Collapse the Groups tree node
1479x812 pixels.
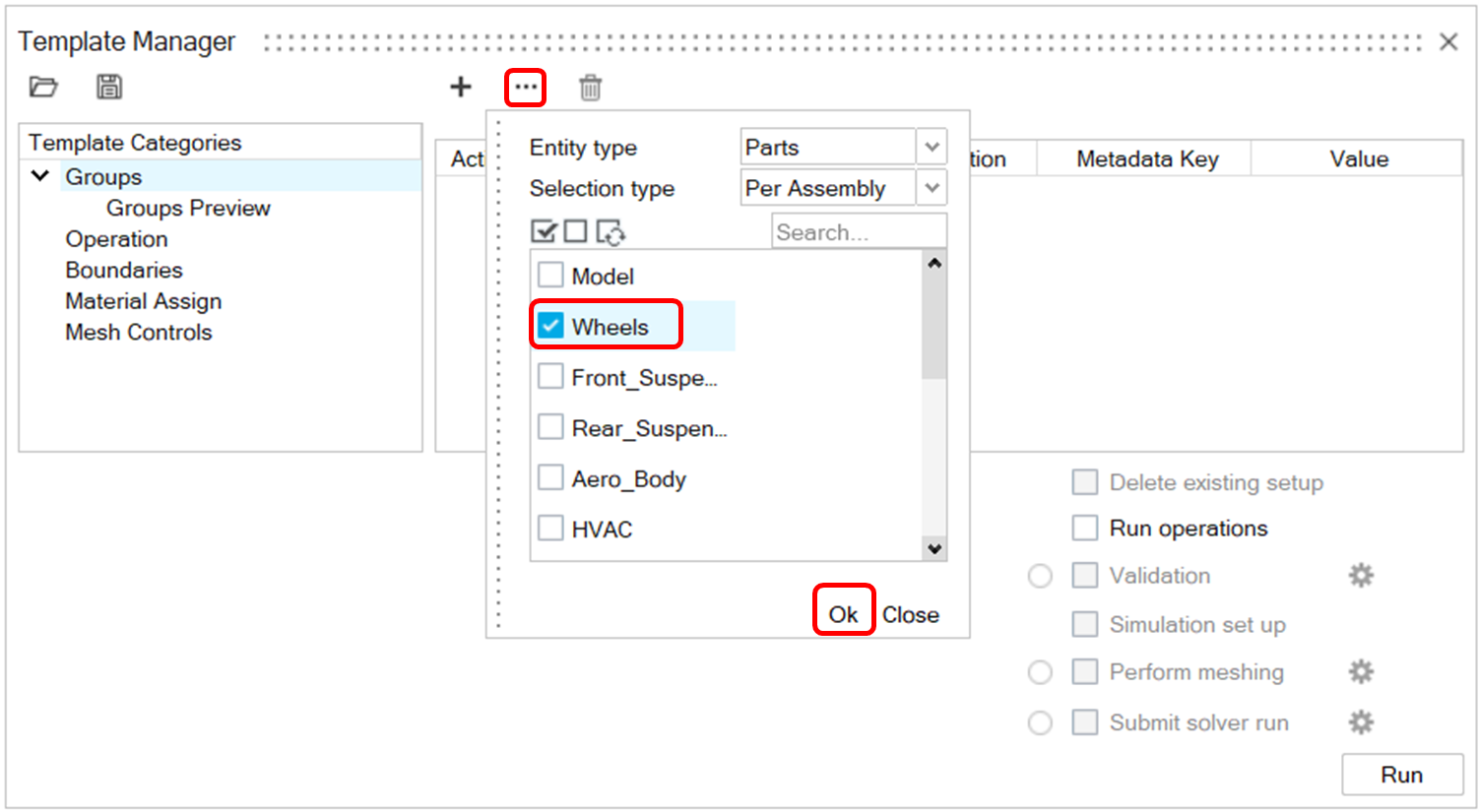[40, 176]
